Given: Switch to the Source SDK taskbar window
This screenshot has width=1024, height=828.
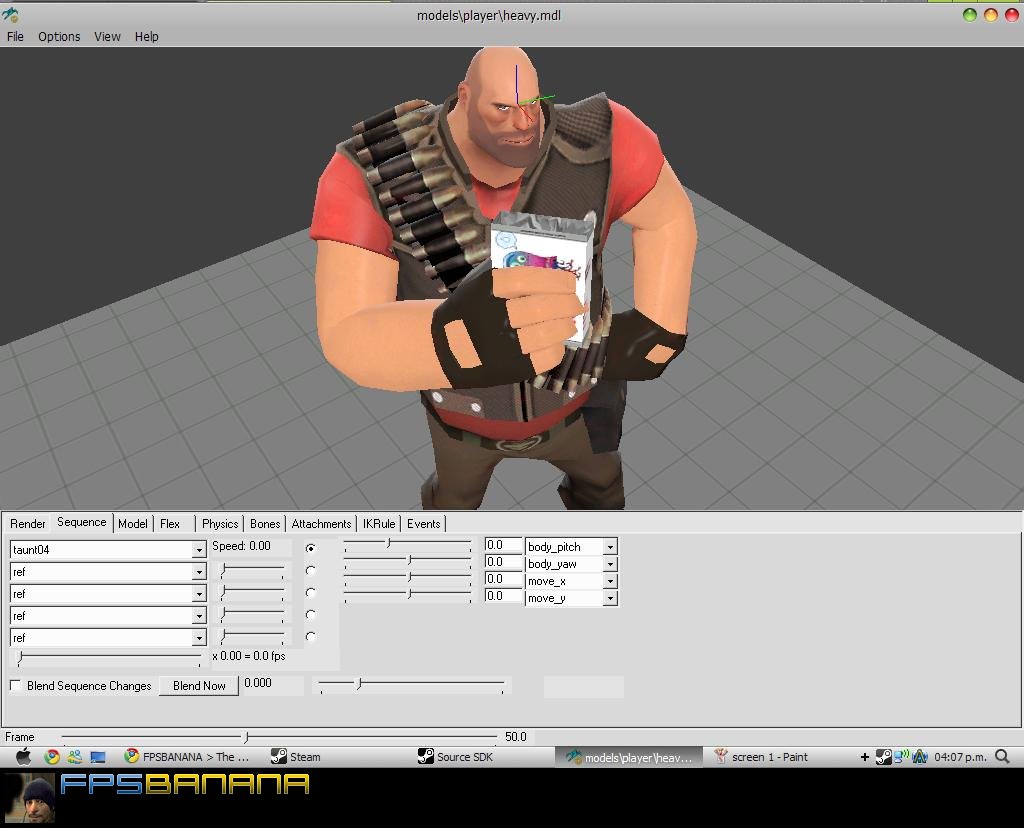Looking at the screenshot, I should [x=455, y=757].
